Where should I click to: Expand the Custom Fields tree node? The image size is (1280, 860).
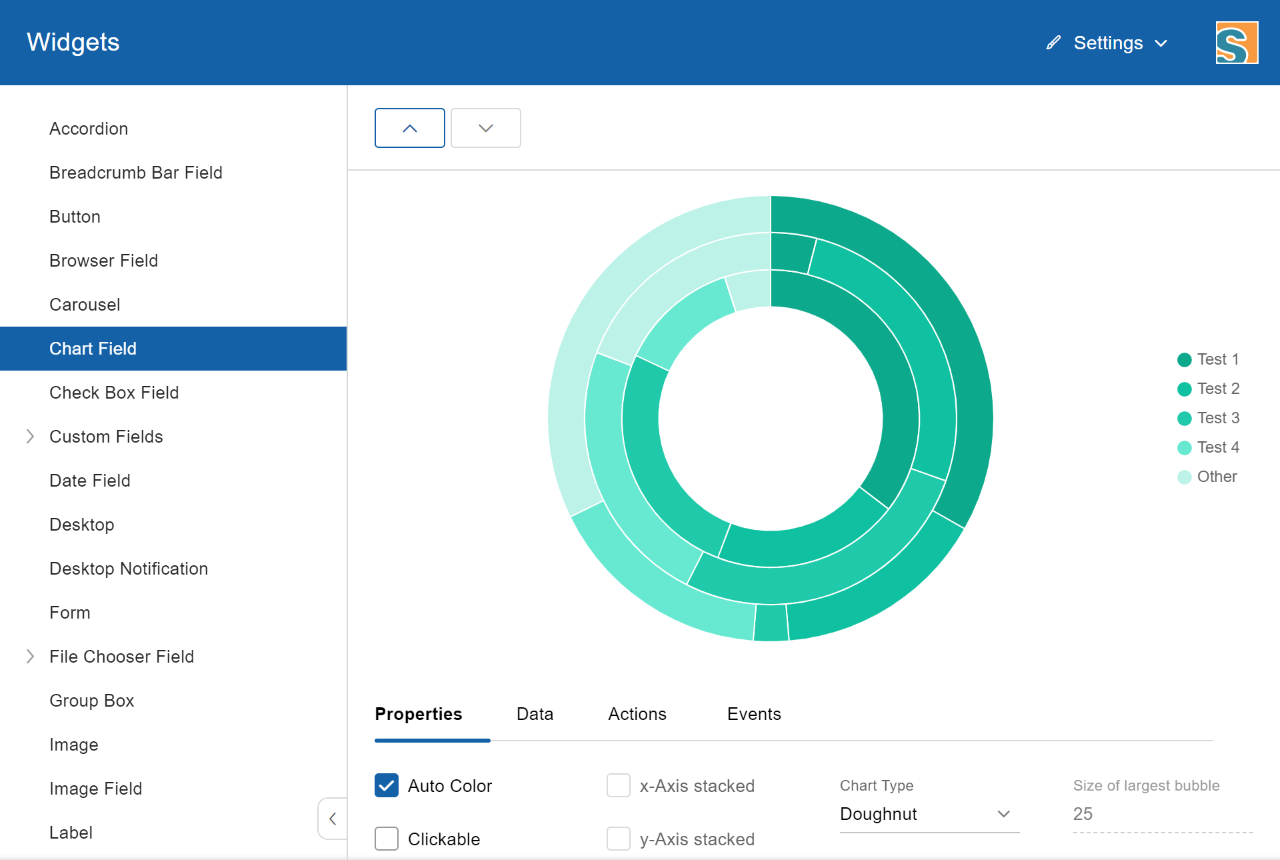pyautogui.click(x=30, y=437)
